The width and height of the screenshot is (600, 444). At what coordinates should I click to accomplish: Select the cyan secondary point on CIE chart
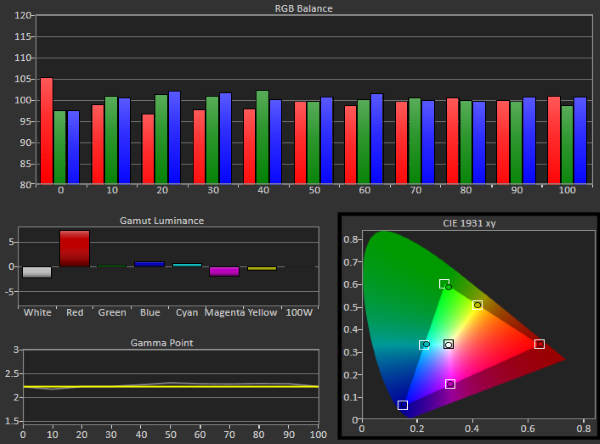[424, 345]
